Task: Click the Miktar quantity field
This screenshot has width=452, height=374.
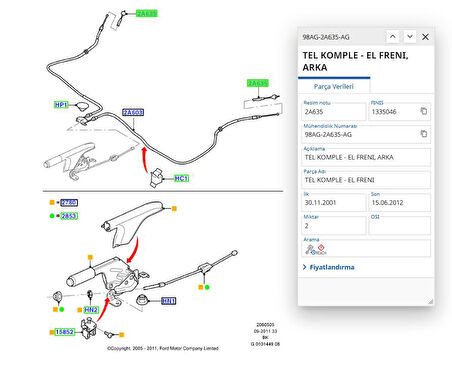Action: 334,226
